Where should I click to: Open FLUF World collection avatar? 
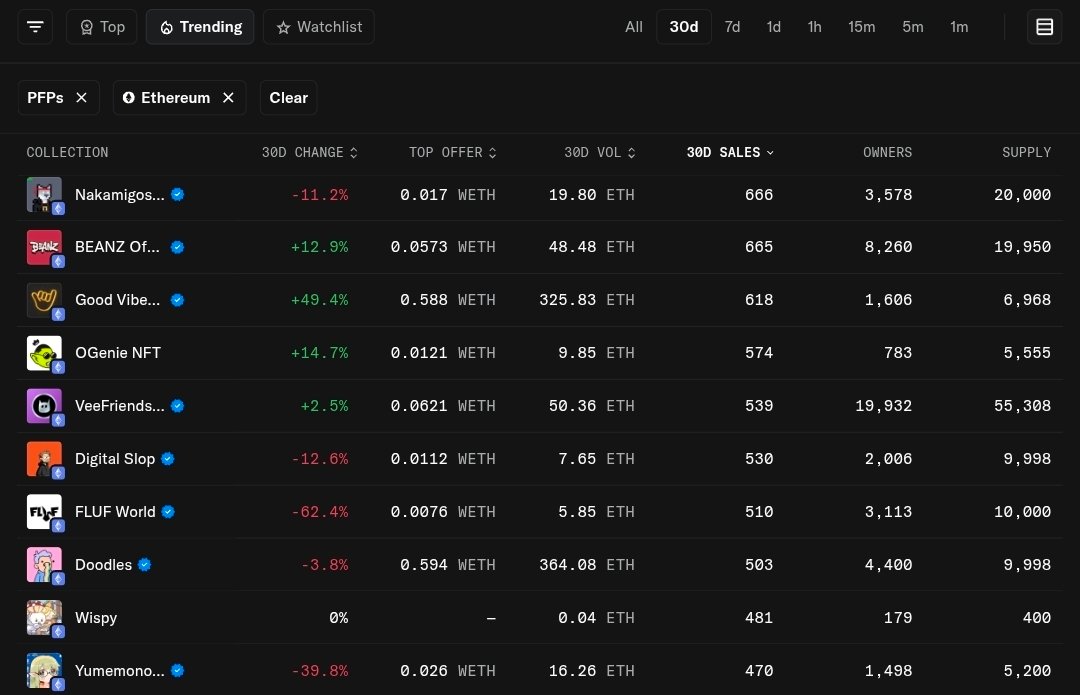[x=44, y=512]
